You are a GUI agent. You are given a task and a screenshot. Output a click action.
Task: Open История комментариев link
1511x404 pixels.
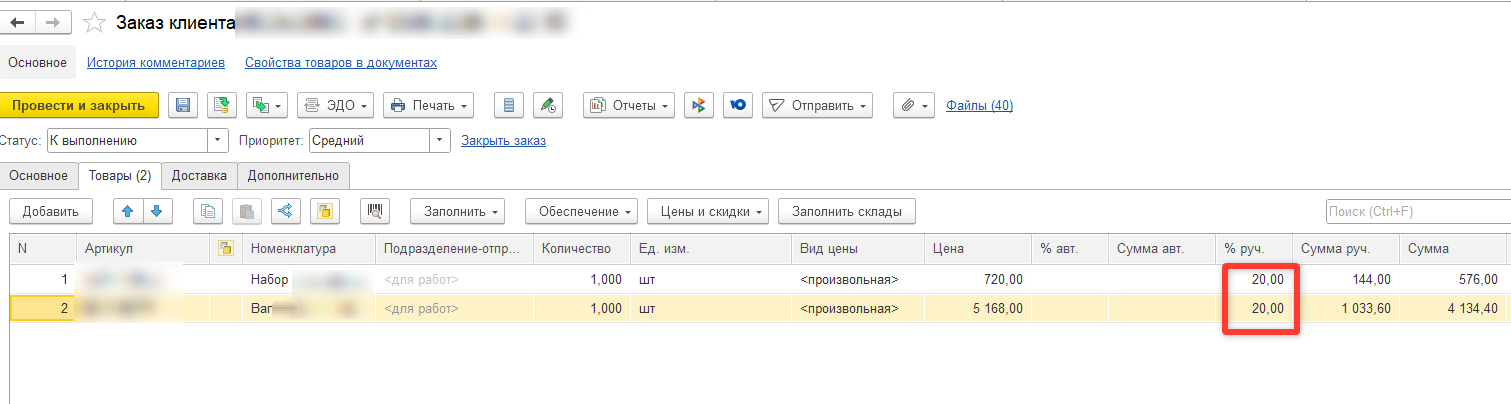click(x=156, y=62)
